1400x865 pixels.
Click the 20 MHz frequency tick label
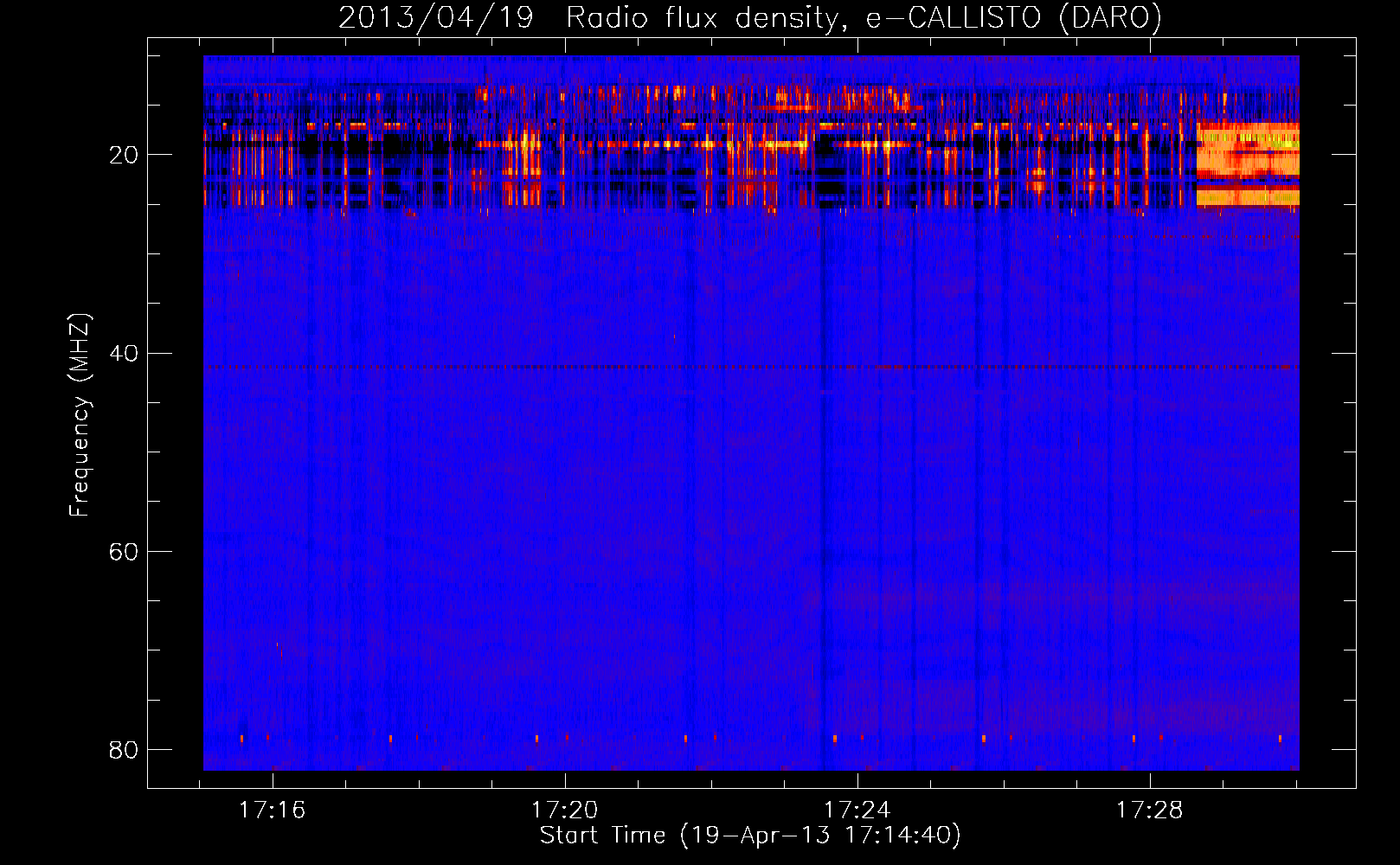pyautogui.click(x=124, y=156)
